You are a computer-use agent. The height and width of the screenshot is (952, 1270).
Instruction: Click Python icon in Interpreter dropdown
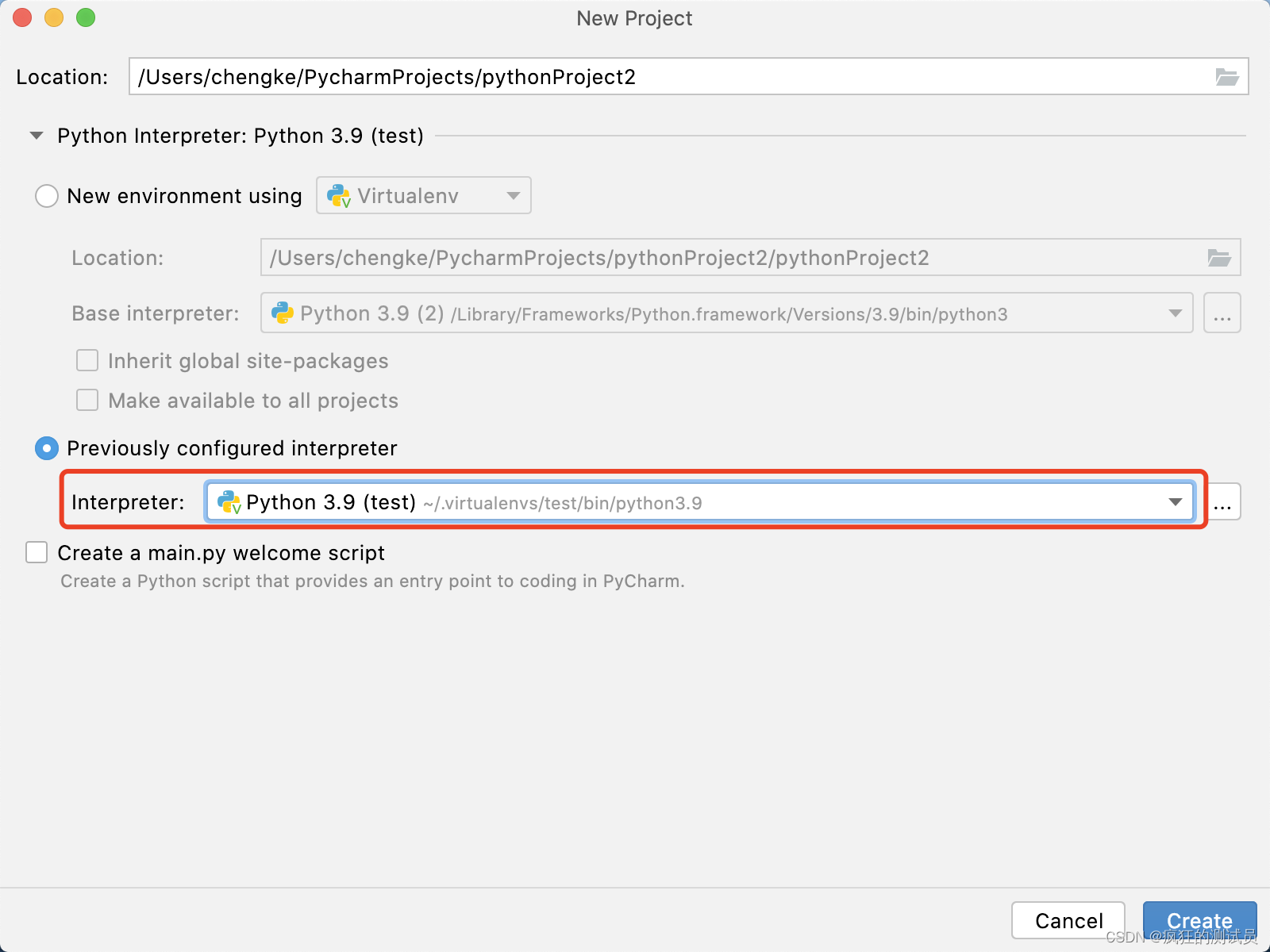pyautogui.click(x=229, y=502)
